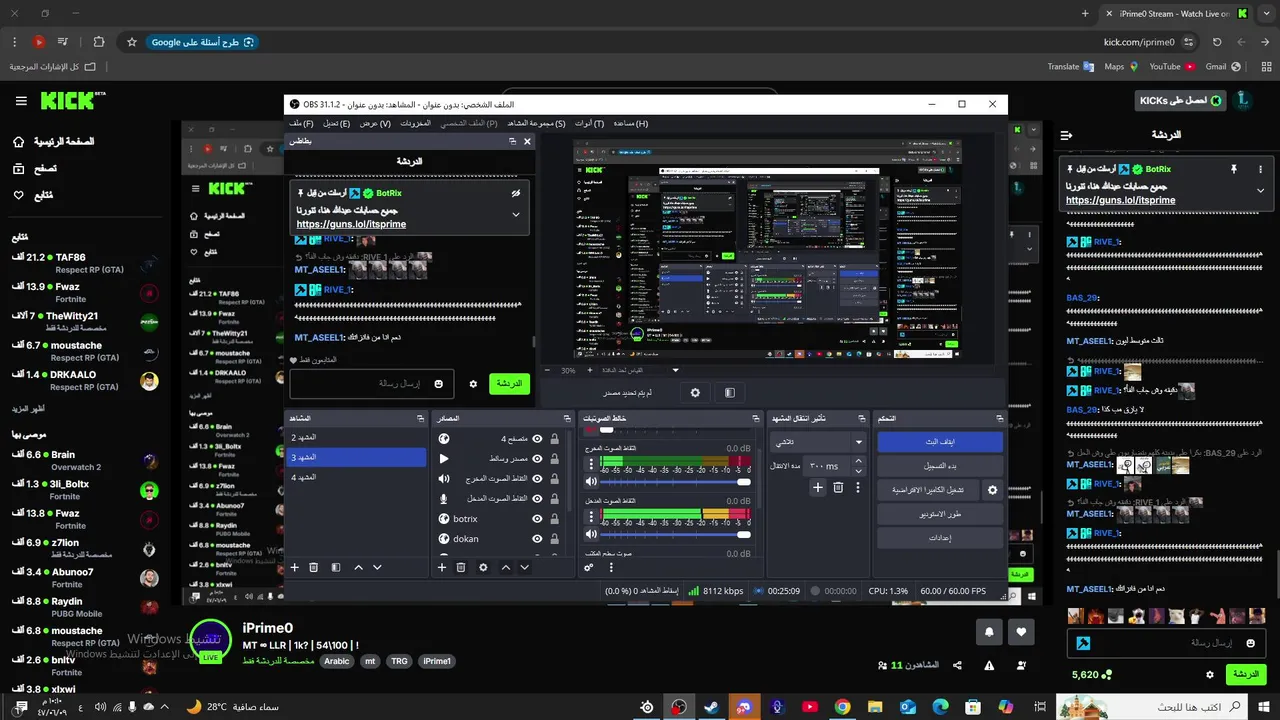Click the share icon below stream
The width and height of the screenshot is (1280, 720).
pos(958,665)
